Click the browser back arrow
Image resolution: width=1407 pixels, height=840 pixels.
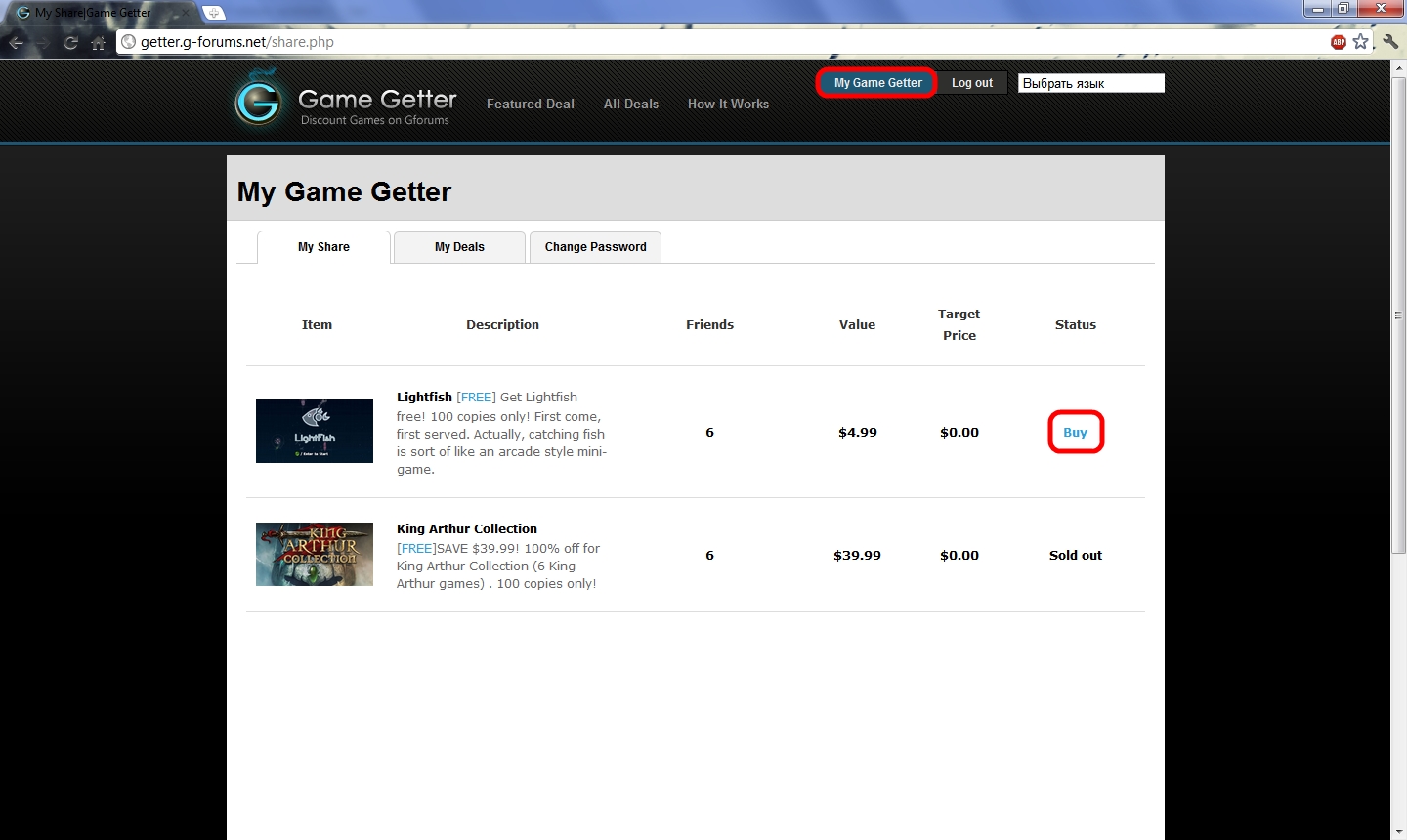[17, 42]
